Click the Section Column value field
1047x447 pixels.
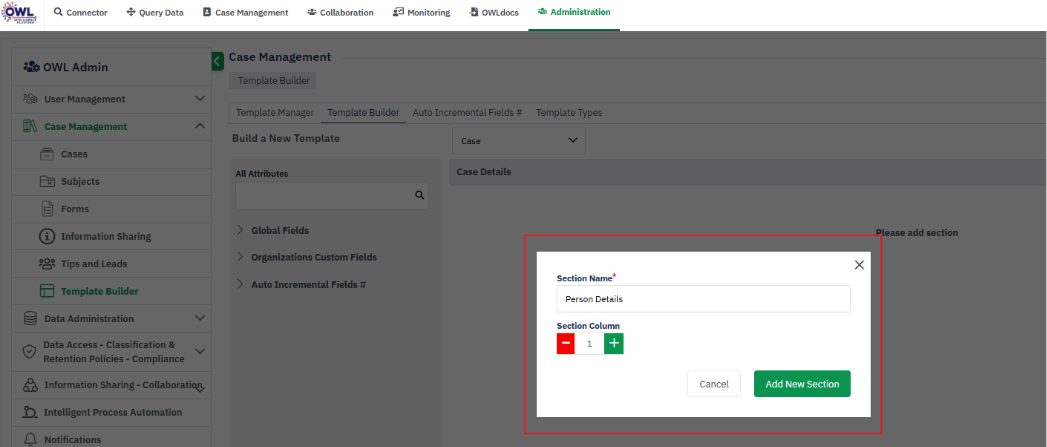coord(590,343)
